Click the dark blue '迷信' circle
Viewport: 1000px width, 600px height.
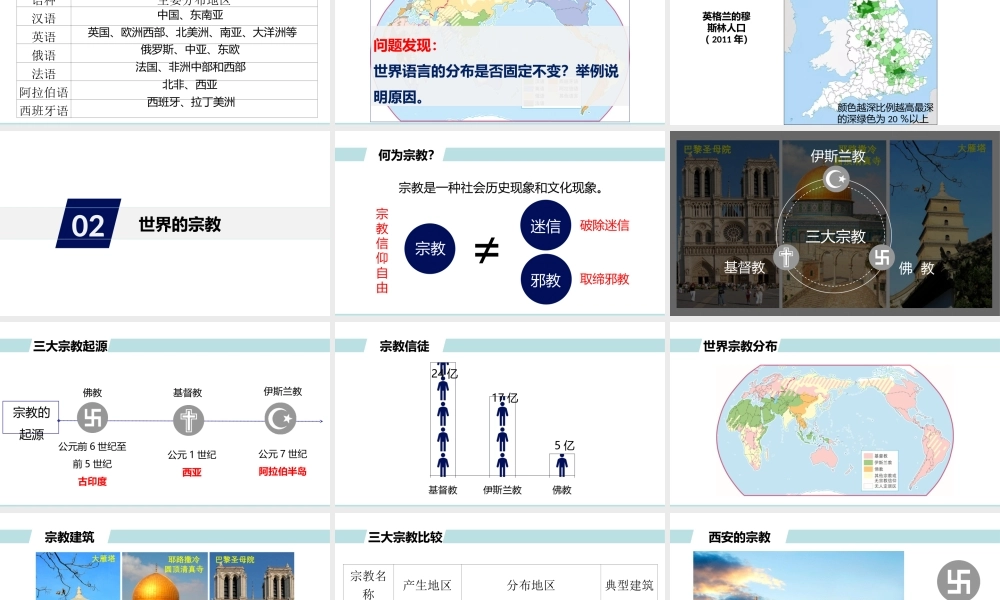point(545,226)
